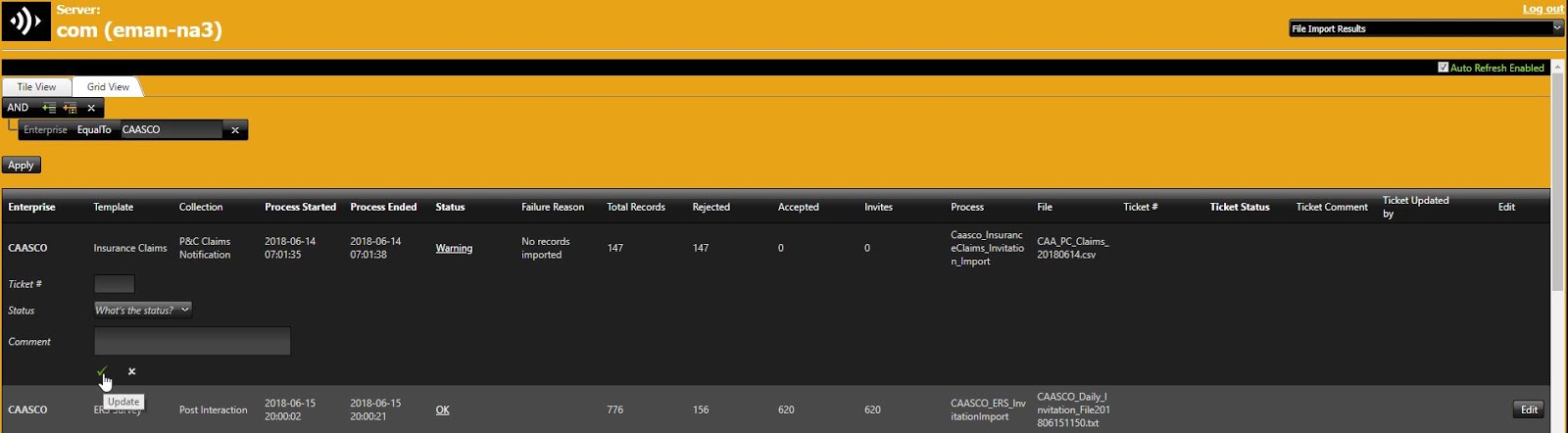Focus the Comment text box
1568x433 pixels.
click(192, 341)
